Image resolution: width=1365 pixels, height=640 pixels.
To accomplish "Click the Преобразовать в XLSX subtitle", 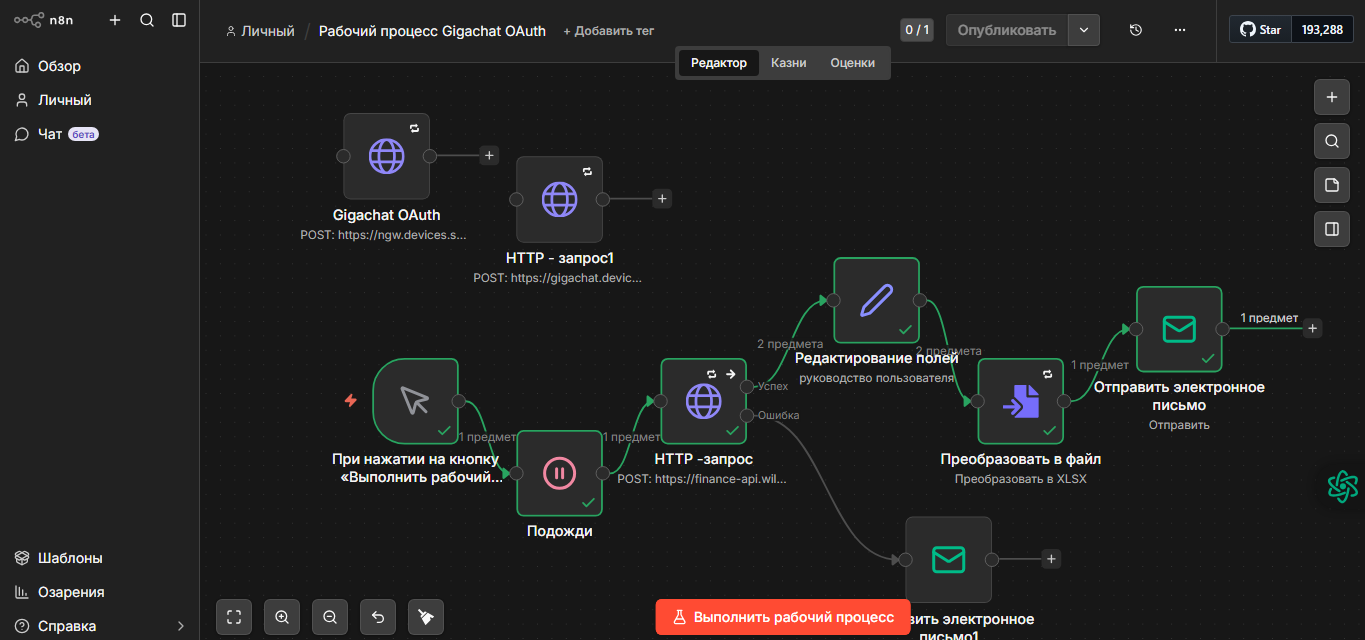I will click(1020, 479).
